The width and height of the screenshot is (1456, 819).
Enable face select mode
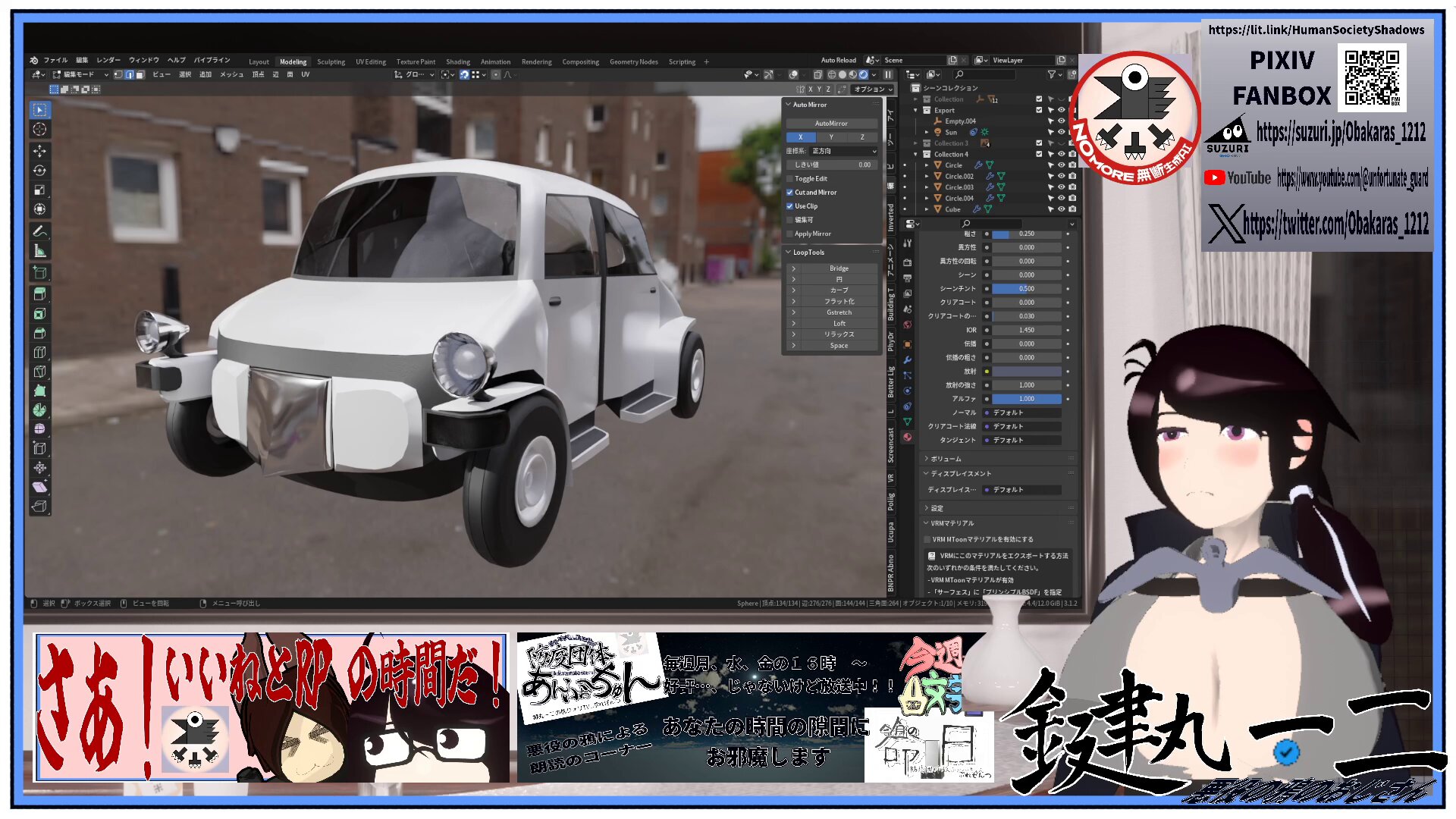point(140,75)
